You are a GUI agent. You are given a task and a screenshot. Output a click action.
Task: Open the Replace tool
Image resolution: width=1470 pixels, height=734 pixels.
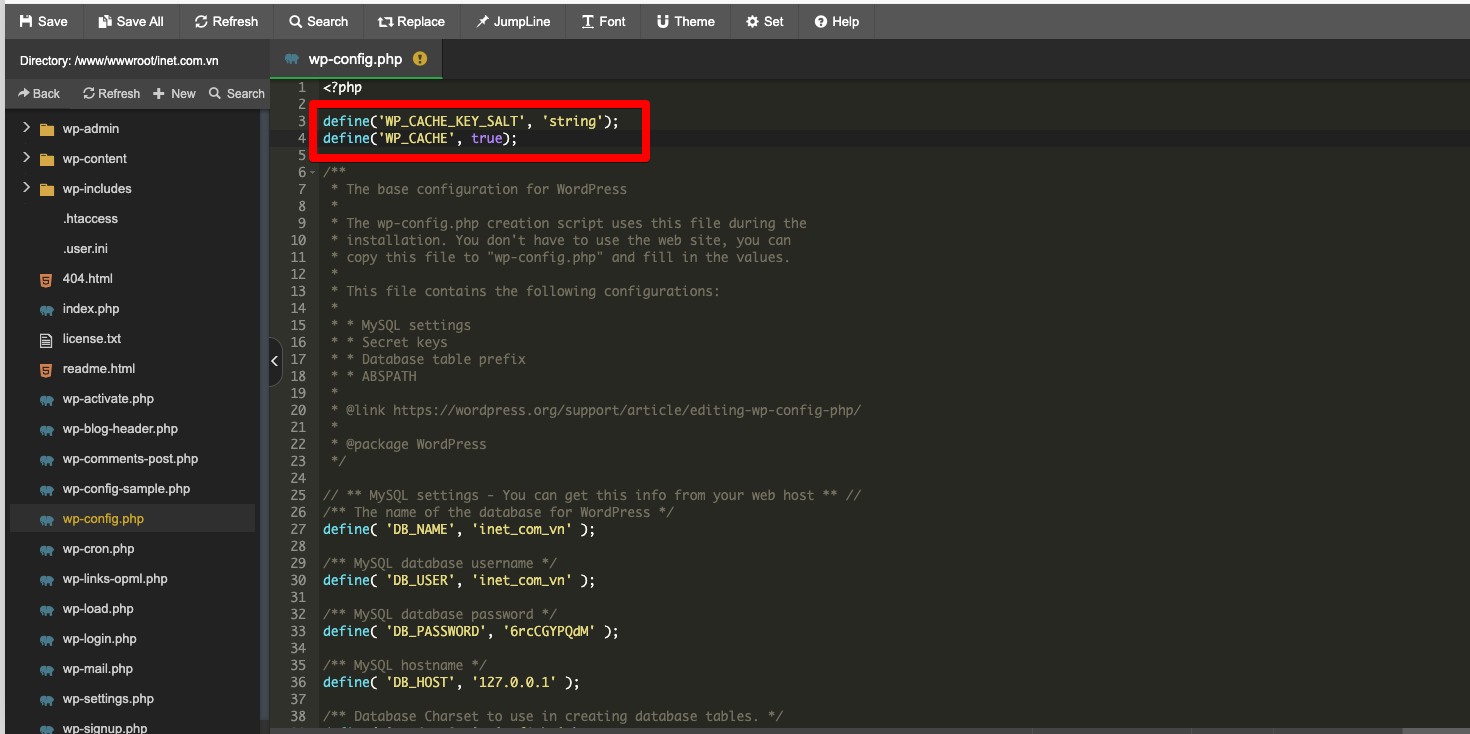pyautogui.click(x=411, y=21)
